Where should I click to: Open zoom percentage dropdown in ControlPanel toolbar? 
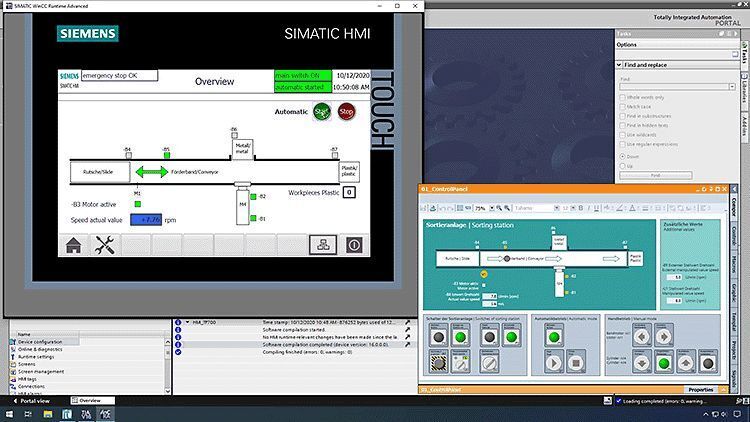pyautogui.click(x=491, y=208)
